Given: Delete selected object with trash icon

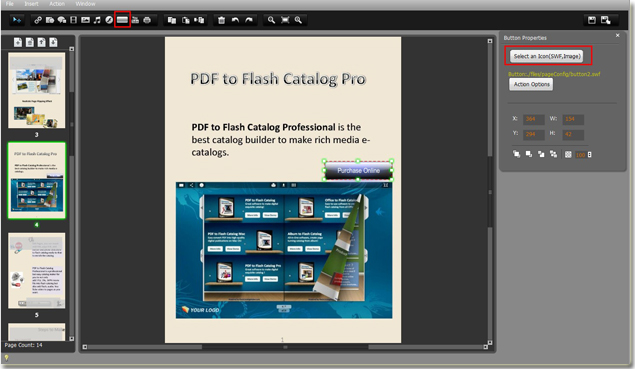Looking at the screenshot, I should click(222, 20).
